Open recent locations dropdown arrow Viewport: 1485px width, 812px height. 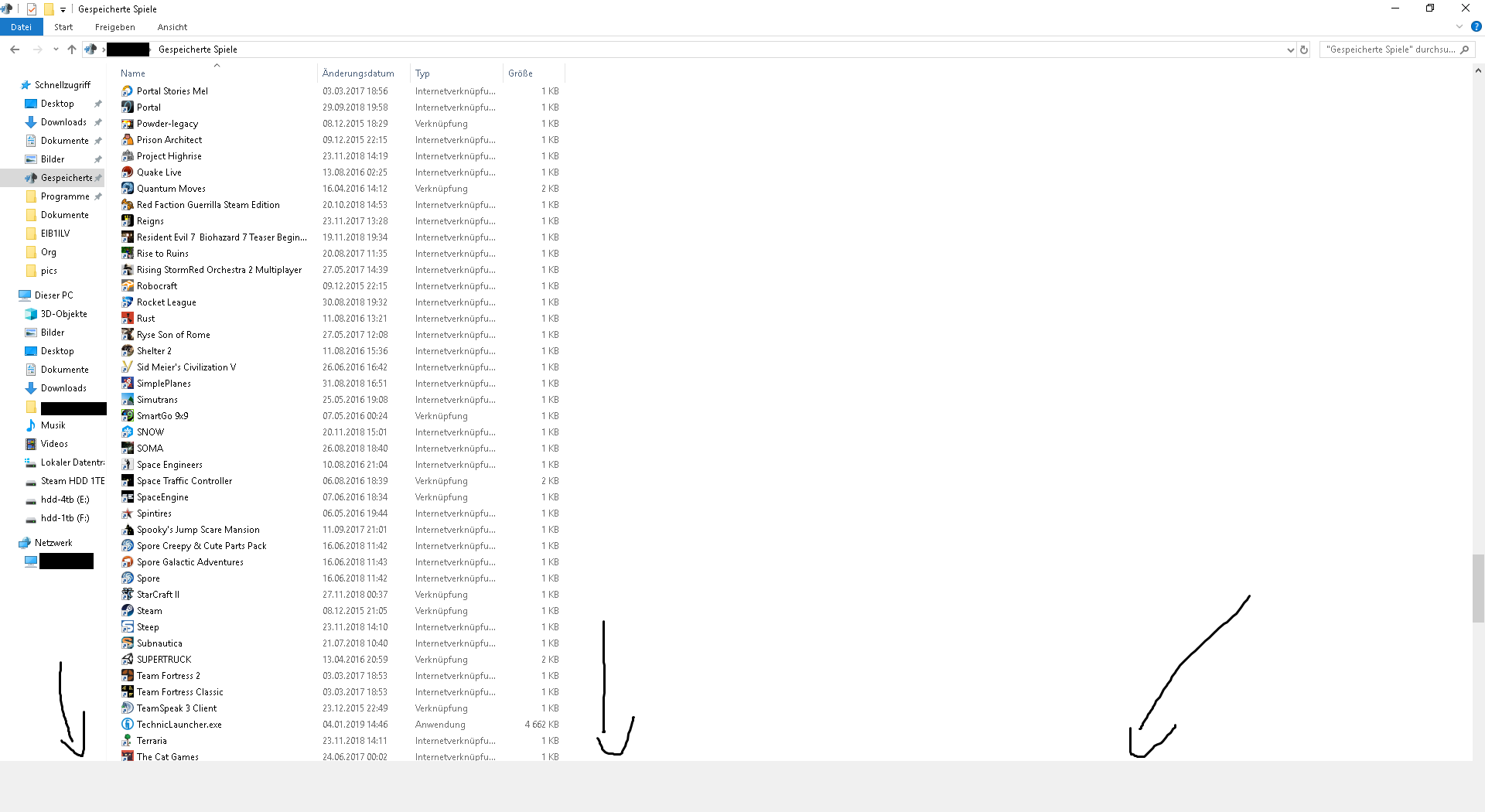pos(56,49)
